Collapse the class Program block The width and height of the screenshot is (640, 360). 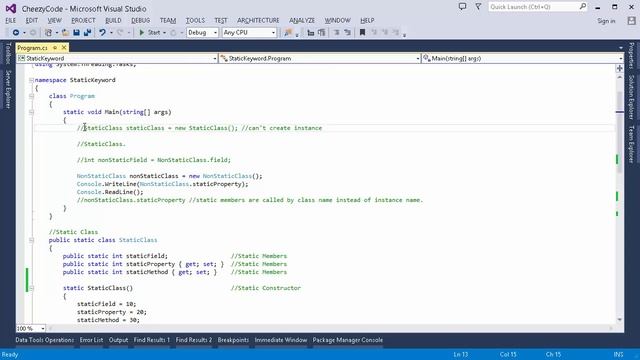(x=31, y=96)
